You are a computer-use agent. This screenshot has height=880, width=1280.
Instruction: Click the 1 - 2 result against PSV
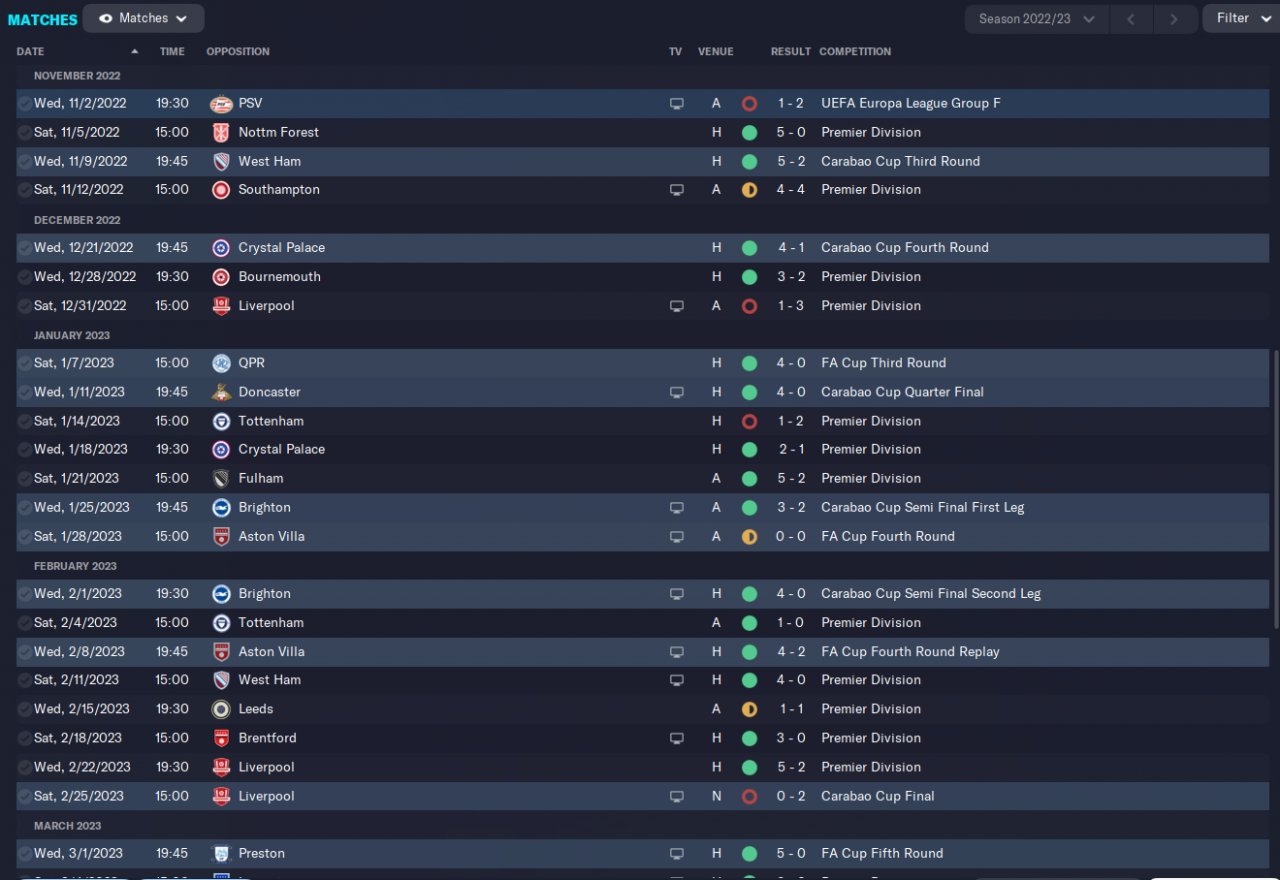coord(790,103)
